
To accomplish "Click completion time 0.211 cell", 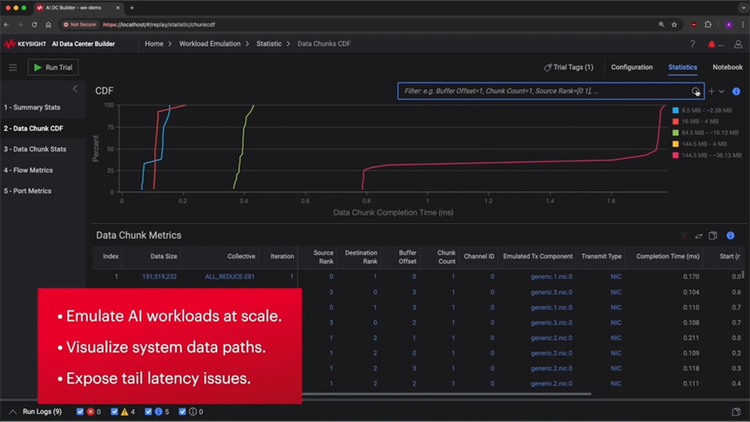I will (691, 338).
